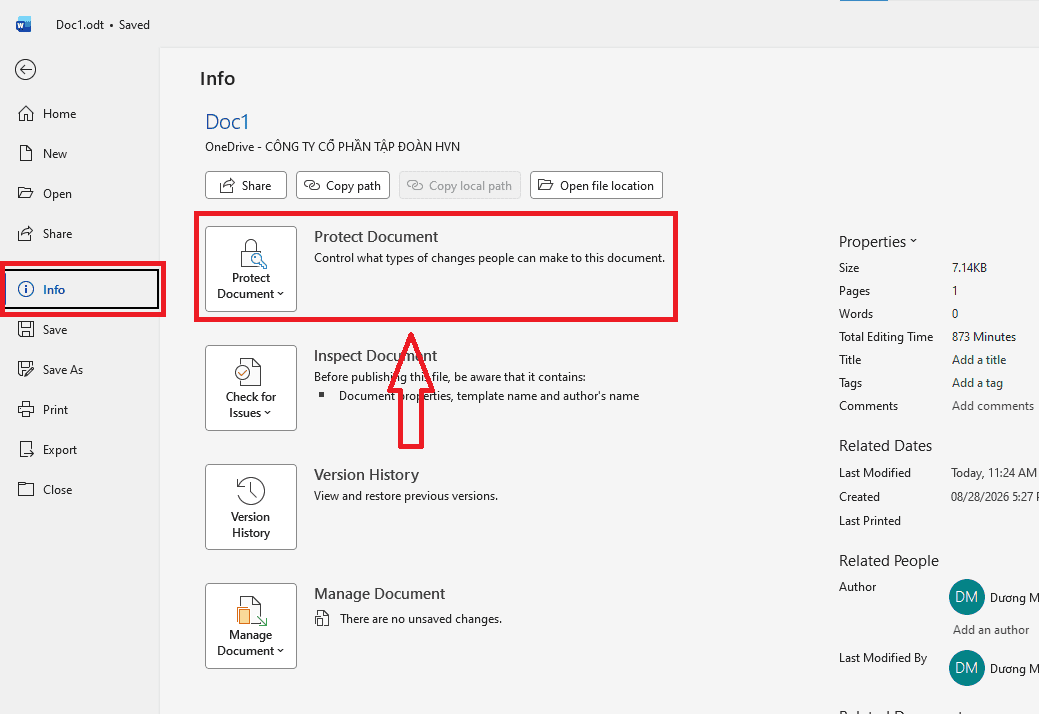Click Add a title field
Image resolution: width=1039 pixels, height=714 pixels.
pyautogui.click(x=979, y=360)
